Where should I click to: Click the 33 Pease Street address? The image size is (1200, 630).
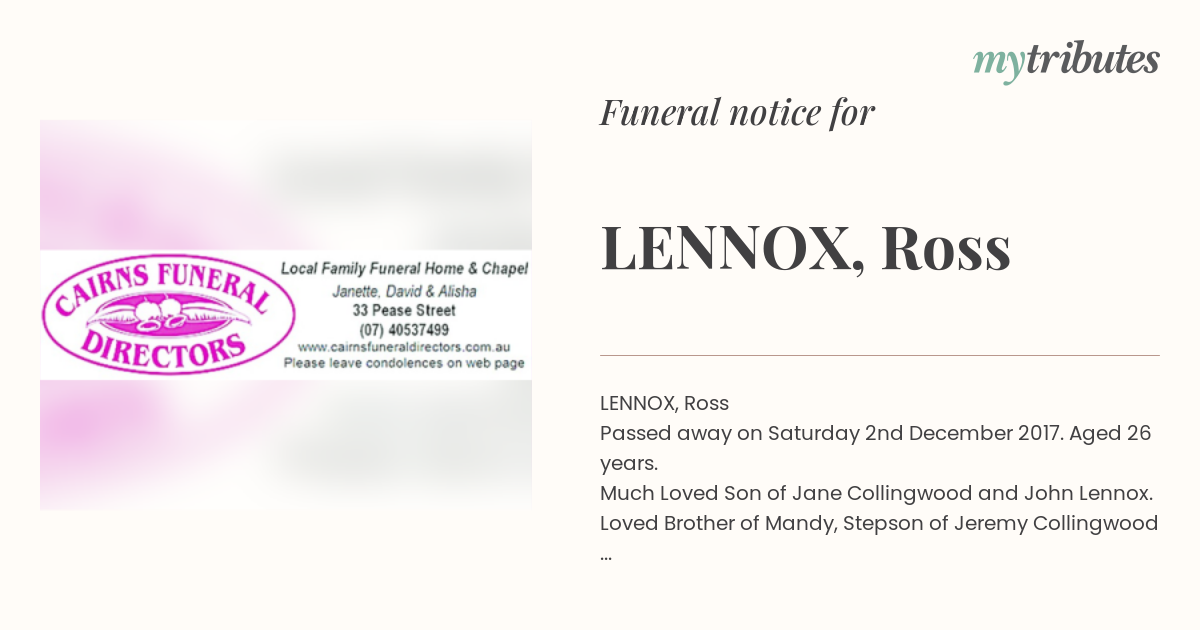click(404, 311)
